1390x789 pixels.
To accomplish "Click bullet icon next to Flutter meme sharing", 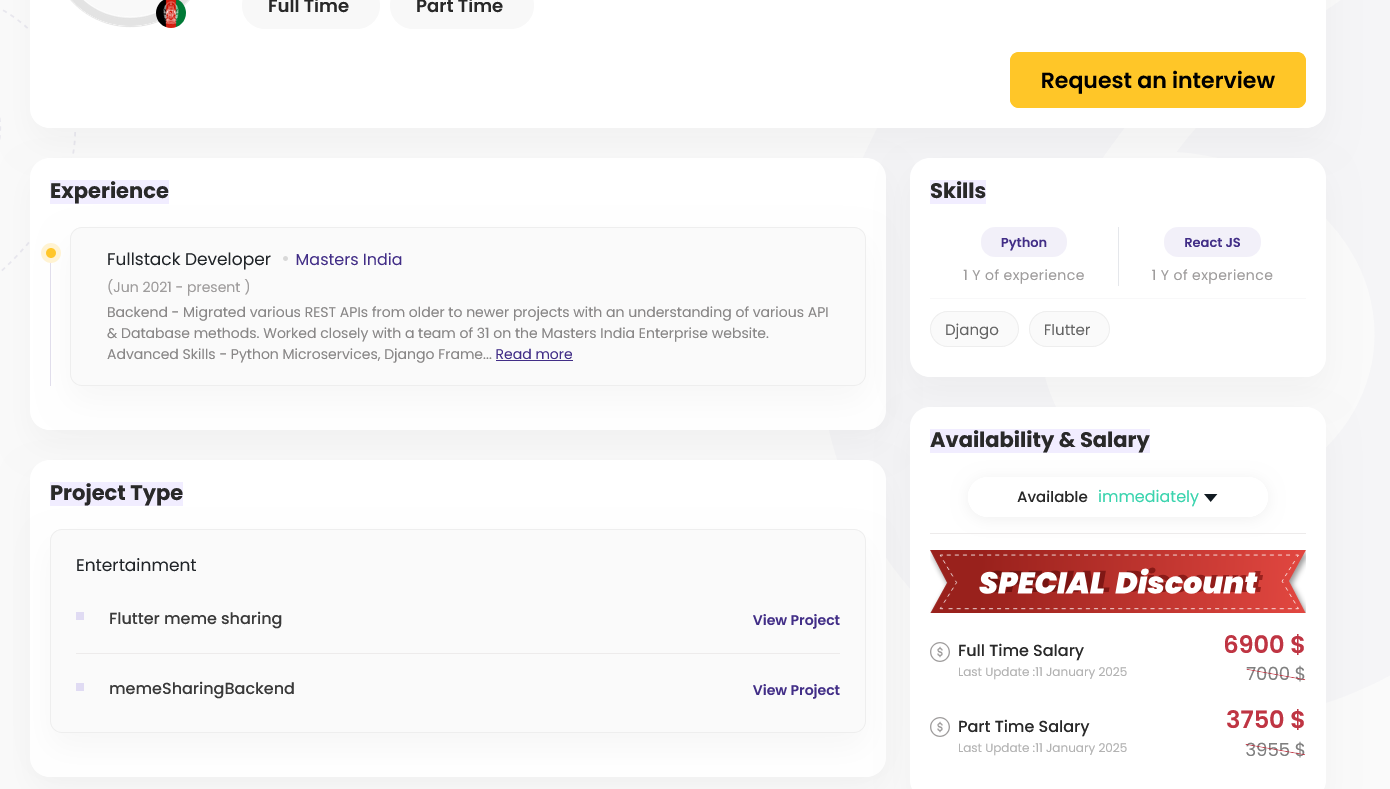I will pyautogui.click(x=80, y=616).
